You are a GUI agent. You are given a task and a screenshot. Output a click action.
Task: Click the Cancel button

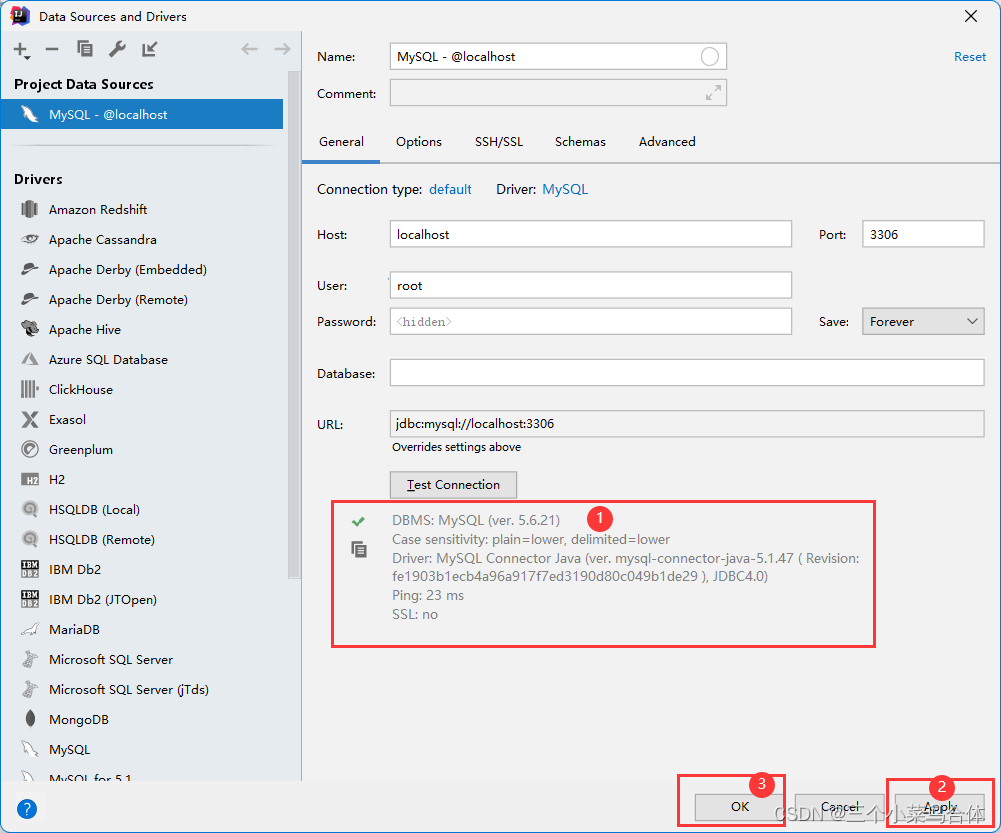pyautogui.click(x=839, y=807)
